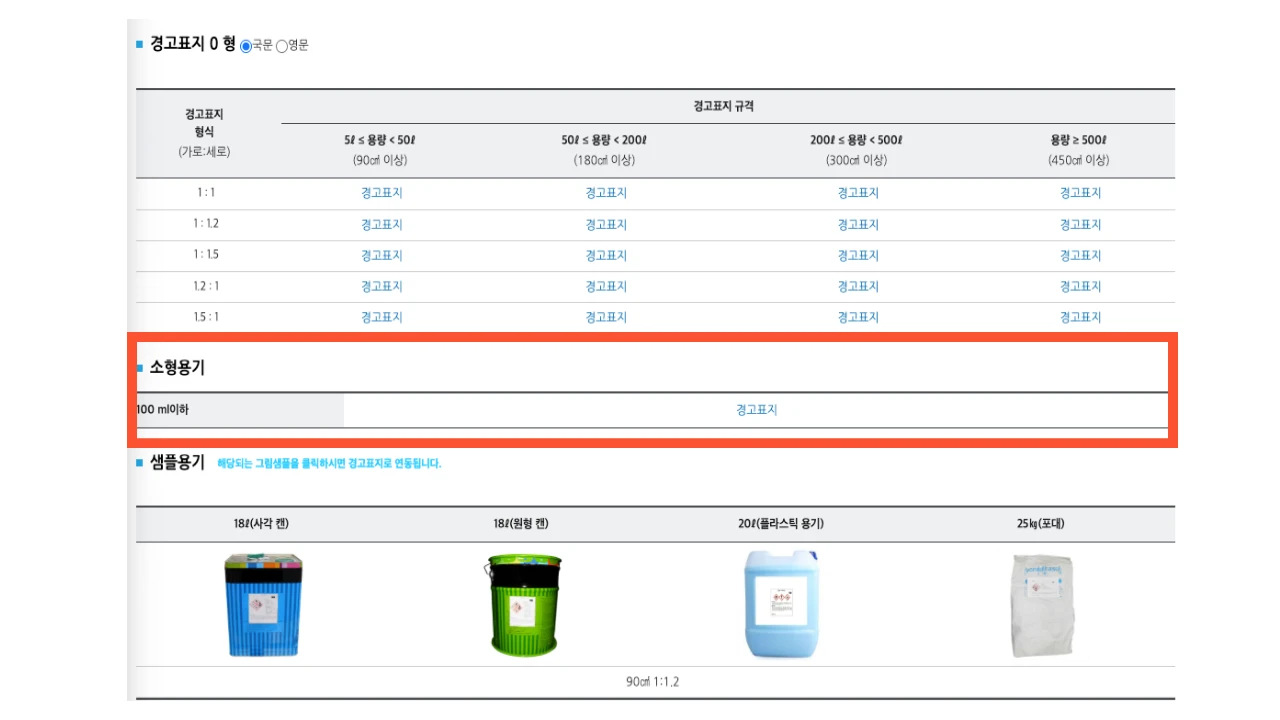The height and width of the screenshot is (720, 1280).
Task: Open 경고표지 link for 1:1 at 5ℓ≤용량<50ℓ
Action: [x=382, y=193]
